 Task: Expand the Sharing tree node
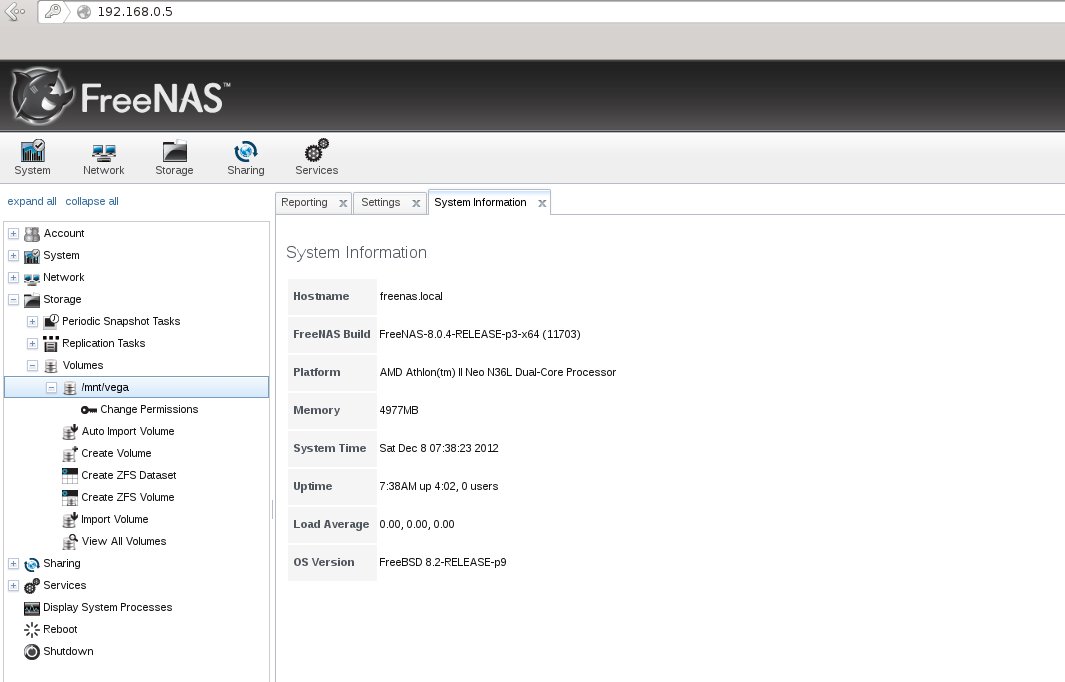(14, 564)
